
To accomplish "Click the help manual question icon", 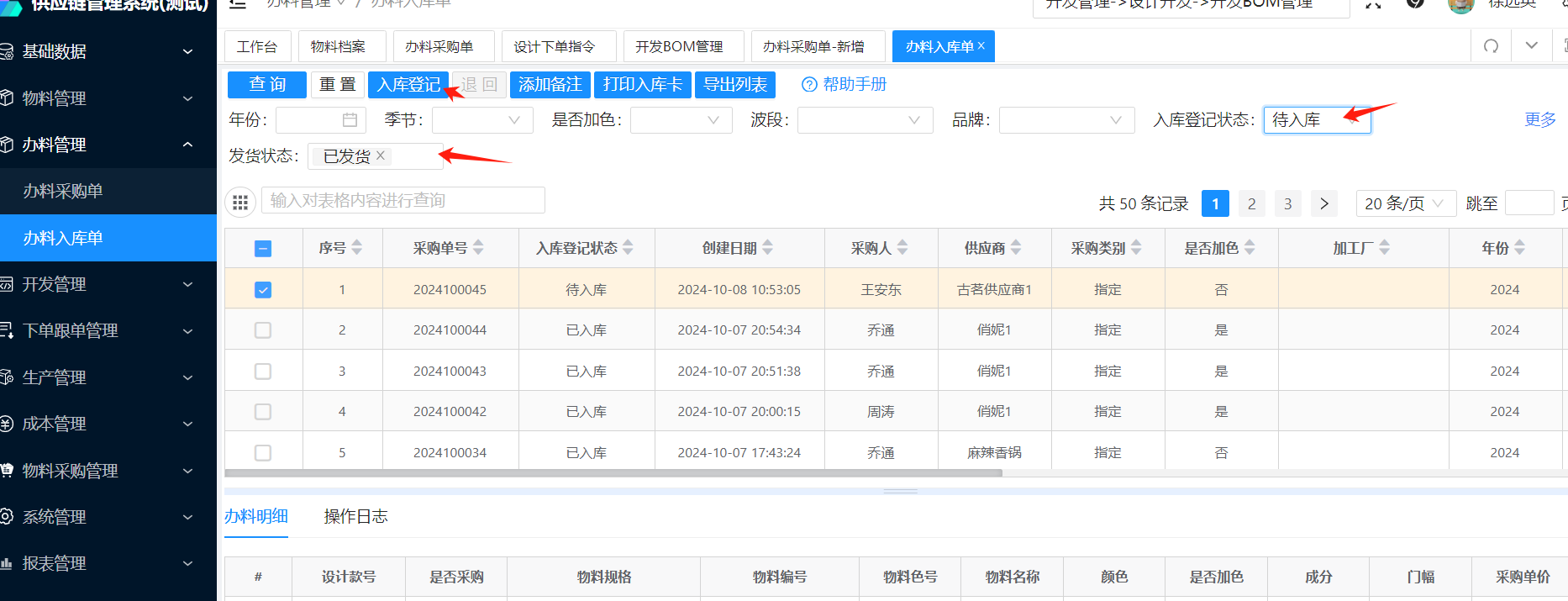I will click(809, 85).
